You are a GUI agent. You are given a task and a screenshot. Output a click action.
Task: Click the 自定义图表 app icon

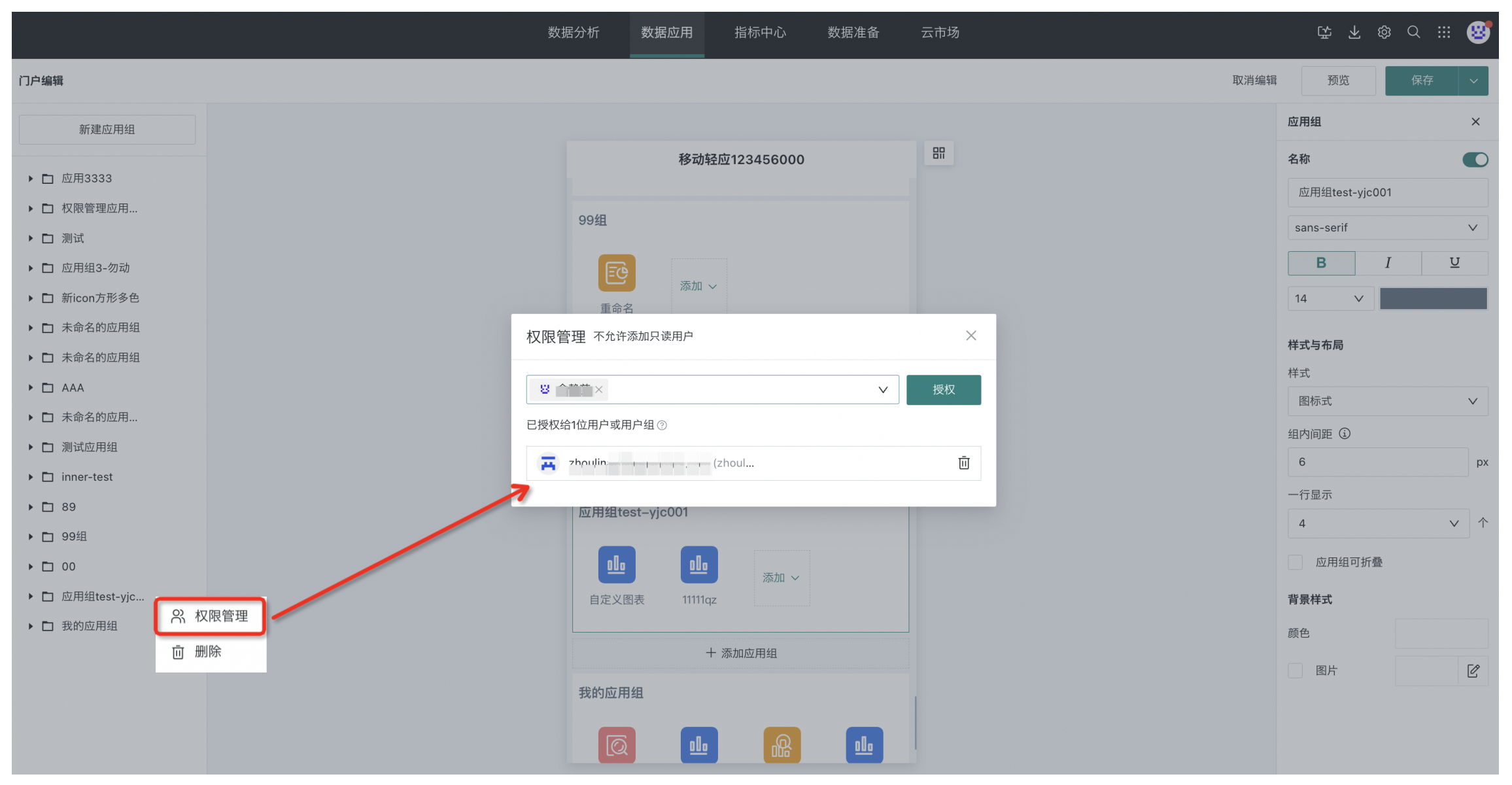pos(616,565)
